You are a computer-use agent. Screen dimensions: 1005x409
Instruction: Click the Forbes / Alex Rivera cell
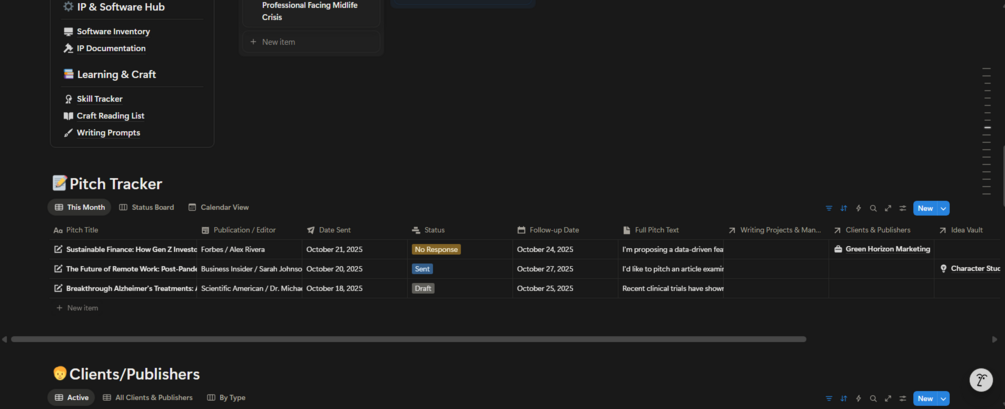click(249, 249)
